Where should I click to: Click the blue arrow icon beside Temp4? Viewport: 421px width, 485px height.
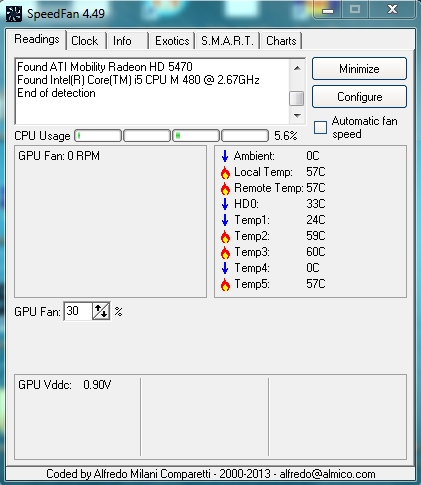[225, 268]
